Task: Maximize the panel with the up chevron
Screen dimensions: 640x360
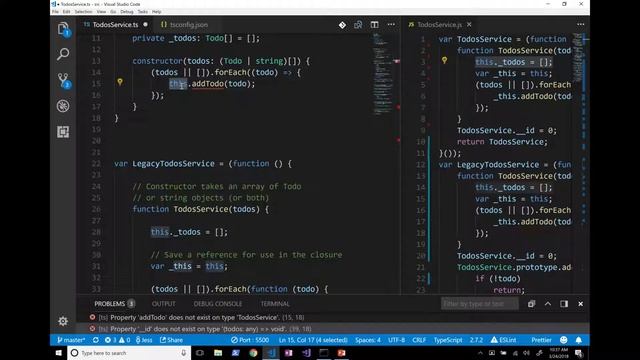Action: coord(548,304)
